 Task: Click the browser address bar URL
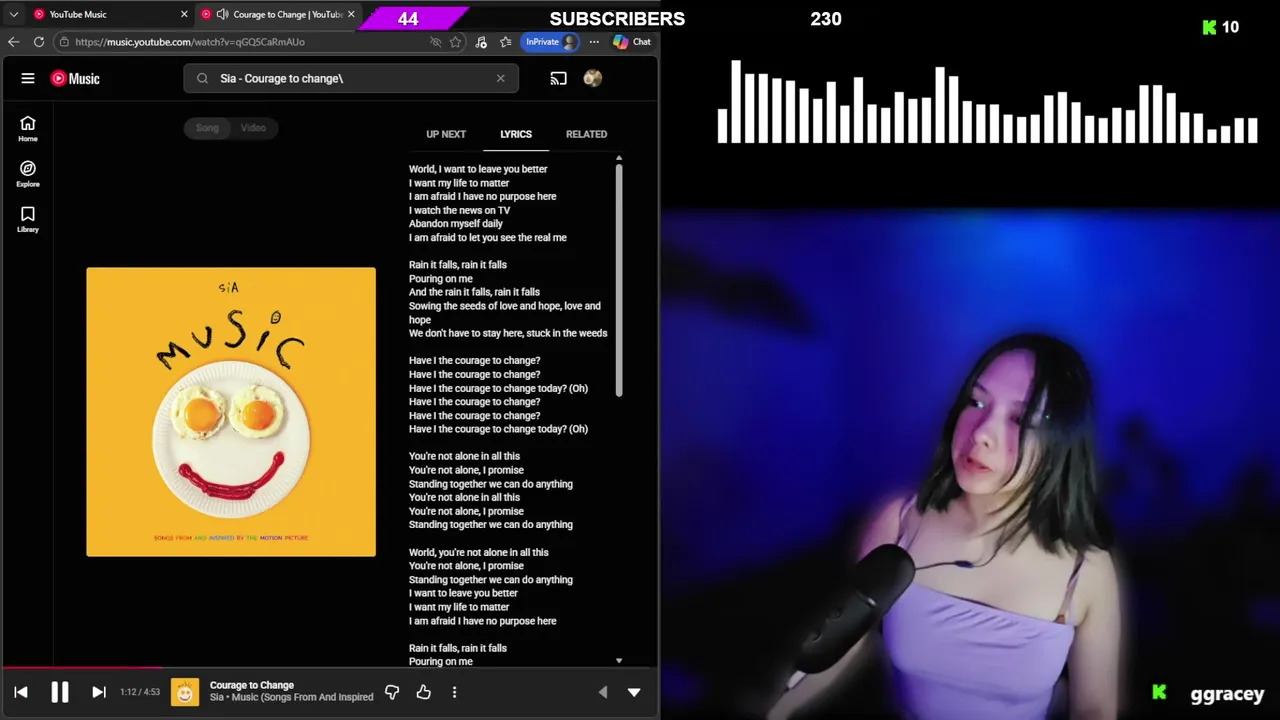(190, 42)
